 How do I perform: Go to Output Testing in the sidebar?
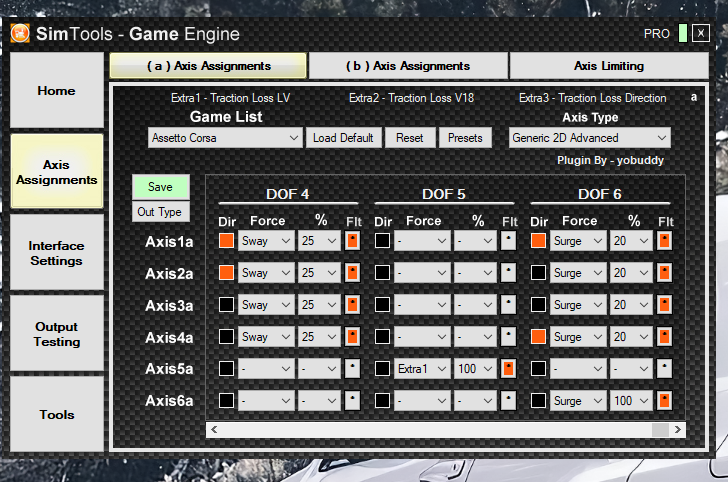pyautogui.click(x=57, y=334)
